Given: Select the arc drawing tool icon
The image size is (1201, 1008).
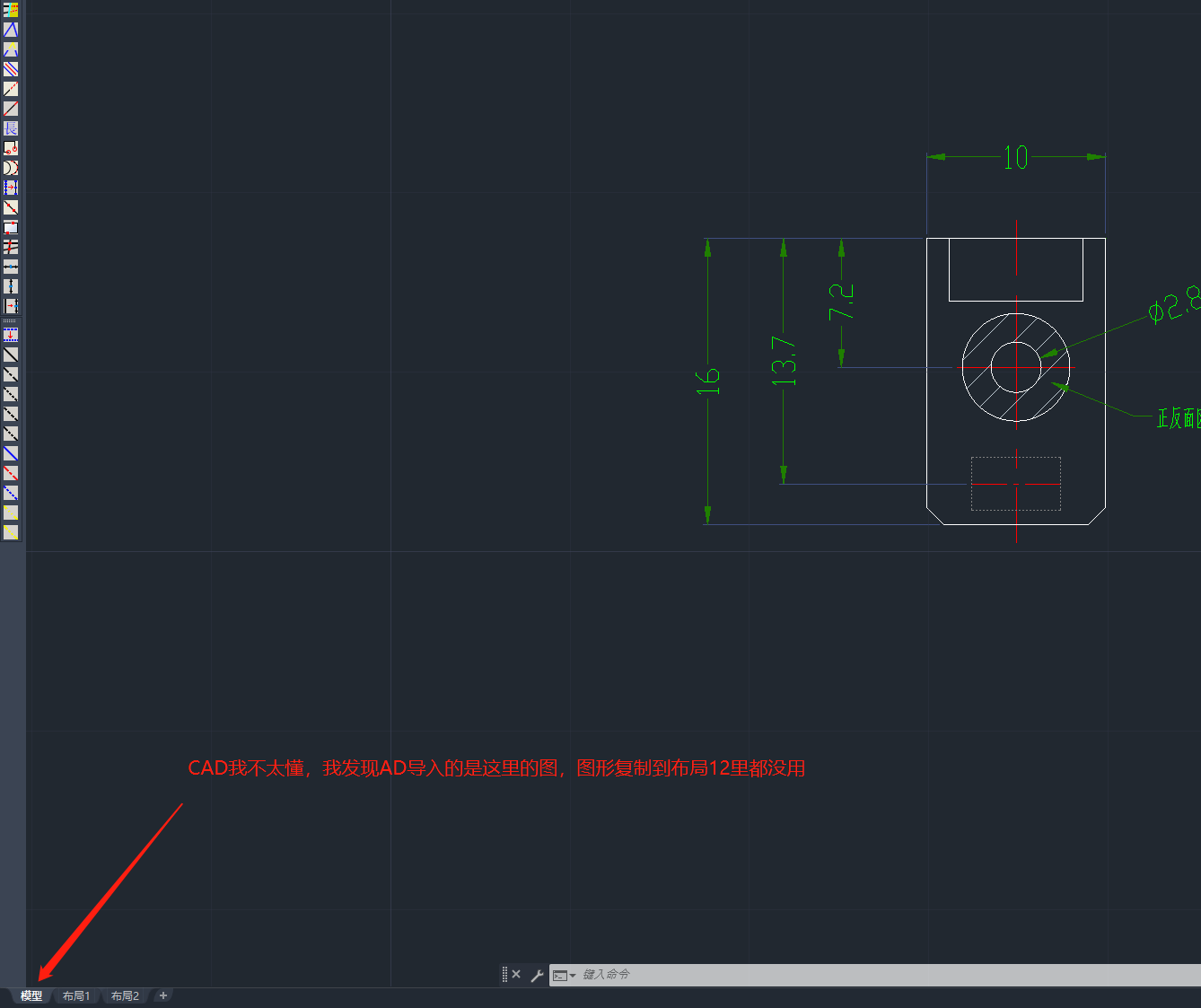Looking at the screenshot, I should coord(11,167).
